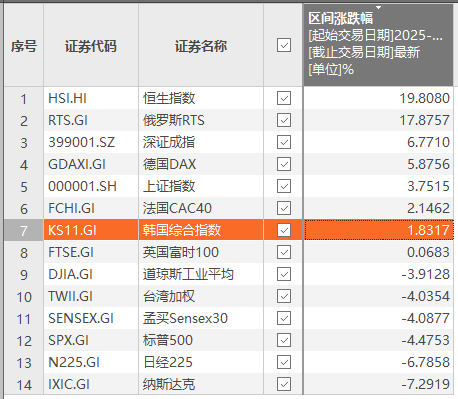Click the 序号 column header
458x399 pixels.
click(24, 46)
